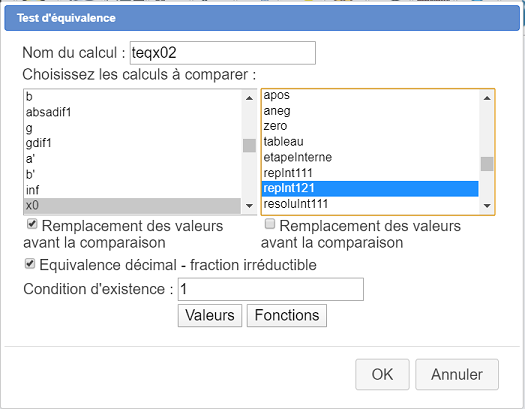Toggle 'Equivalence décimal - fraction irréductible' checkbox
This screenshot has height=409, width=525.
(30, 263)
